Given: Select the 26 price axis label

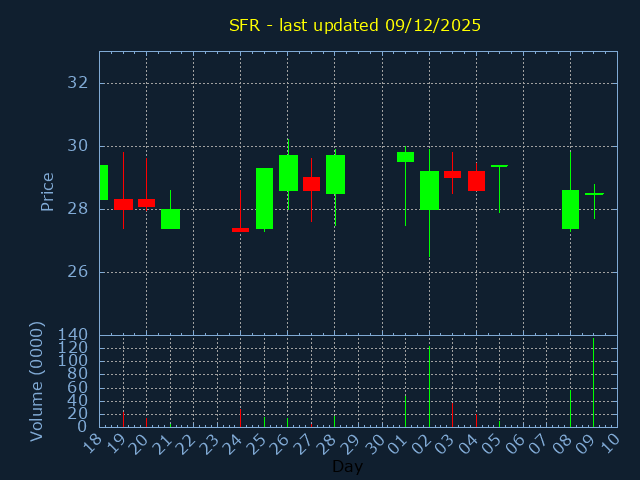Looking at the screenshot, I should pos(78,272).
